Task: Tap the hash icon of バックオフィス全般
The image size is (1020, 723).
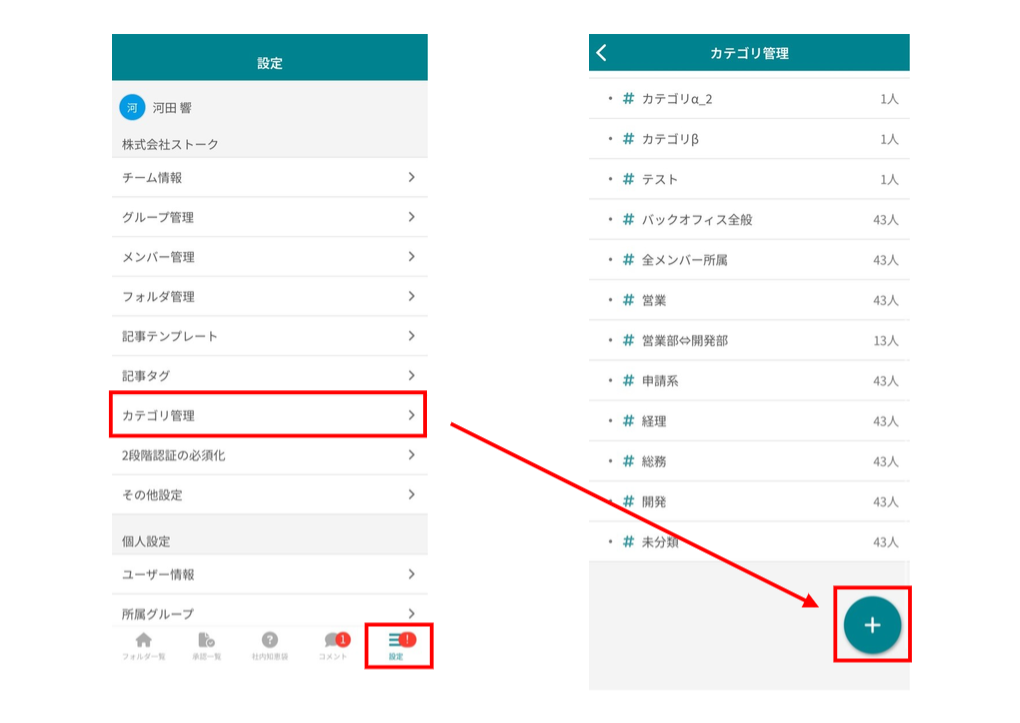Action: click(628, 219)
